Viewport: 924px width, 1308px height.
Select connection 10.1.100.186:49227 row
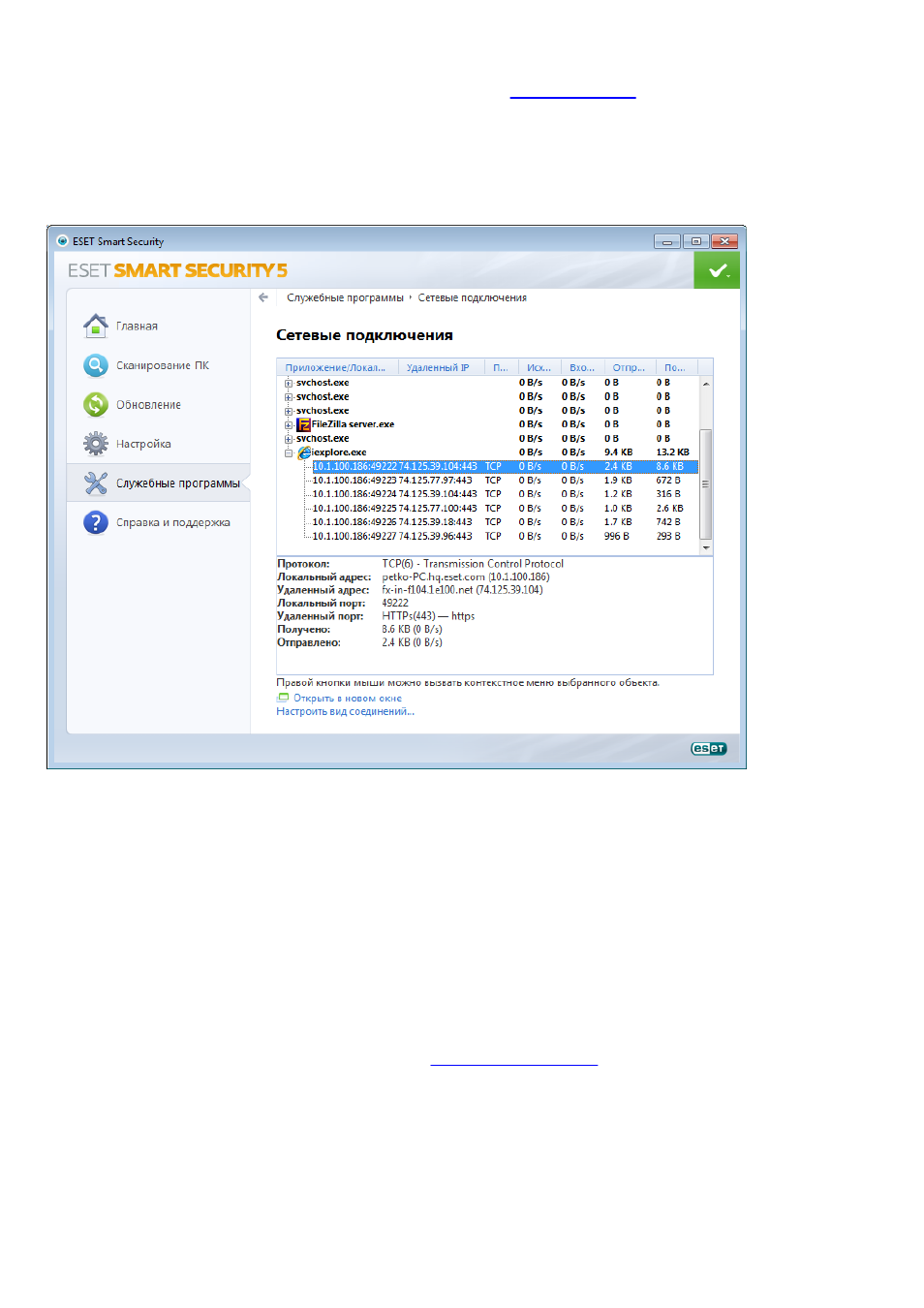click(505, 536)
